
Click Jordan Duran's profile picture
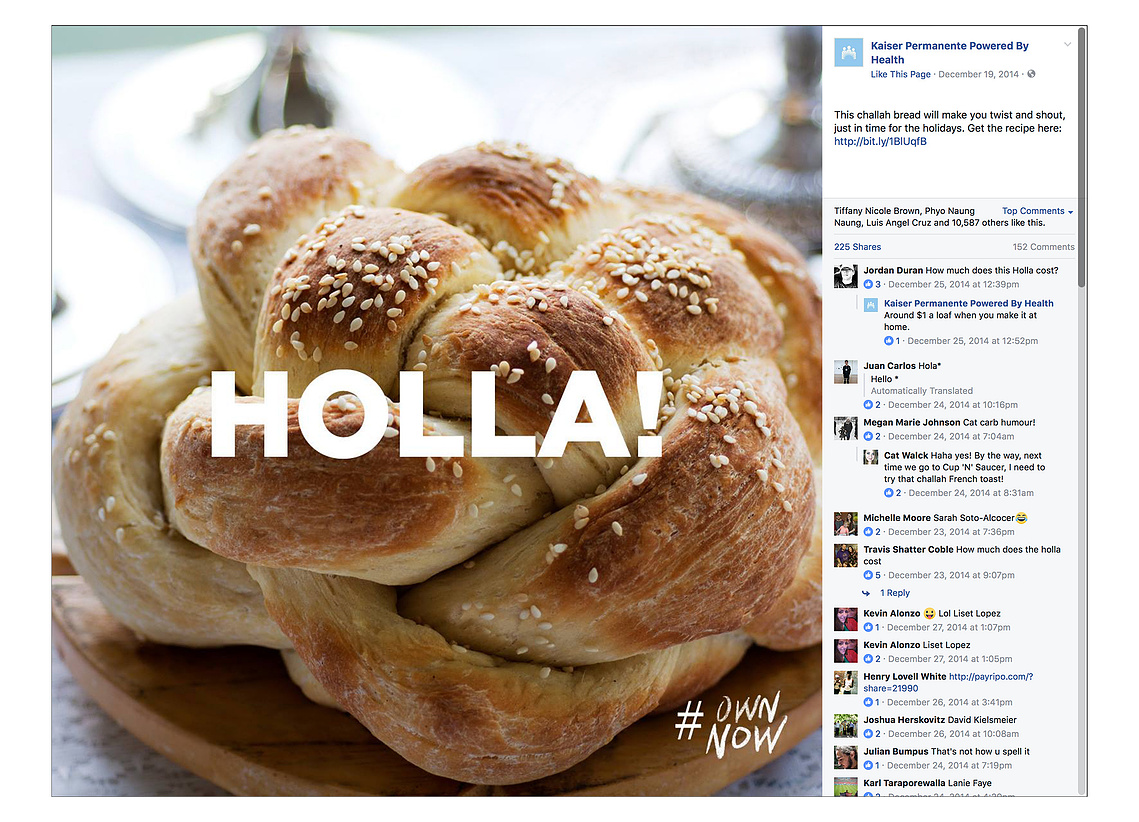[x=846, y=277]
